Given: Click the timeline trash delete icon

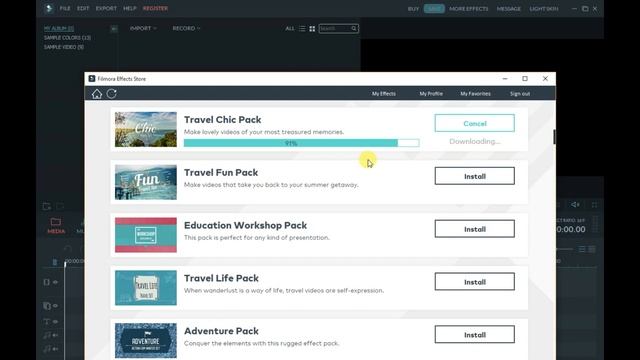Looking at the screenshot, I should 55,262.
